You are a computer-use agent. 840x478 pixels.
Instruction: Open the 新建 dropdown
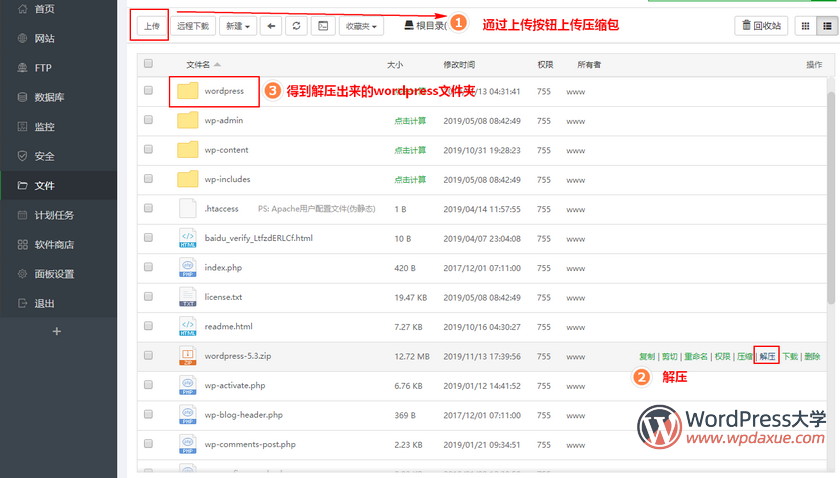pyautogui.click(x=238, y=26)
